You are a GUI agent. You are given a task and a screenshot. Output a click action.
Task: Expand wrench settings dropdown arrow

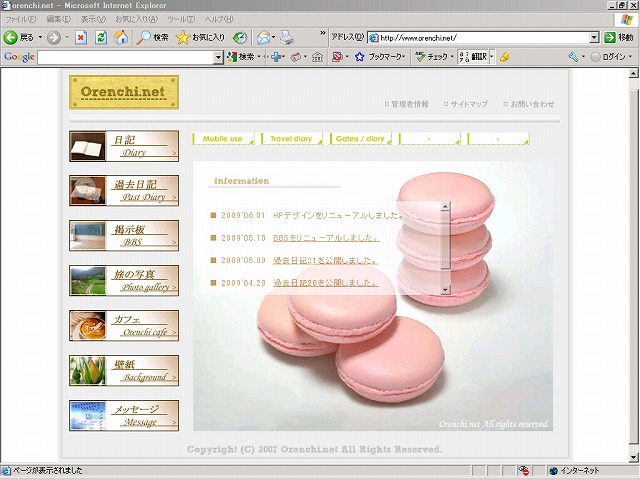(x=583, y=57)
